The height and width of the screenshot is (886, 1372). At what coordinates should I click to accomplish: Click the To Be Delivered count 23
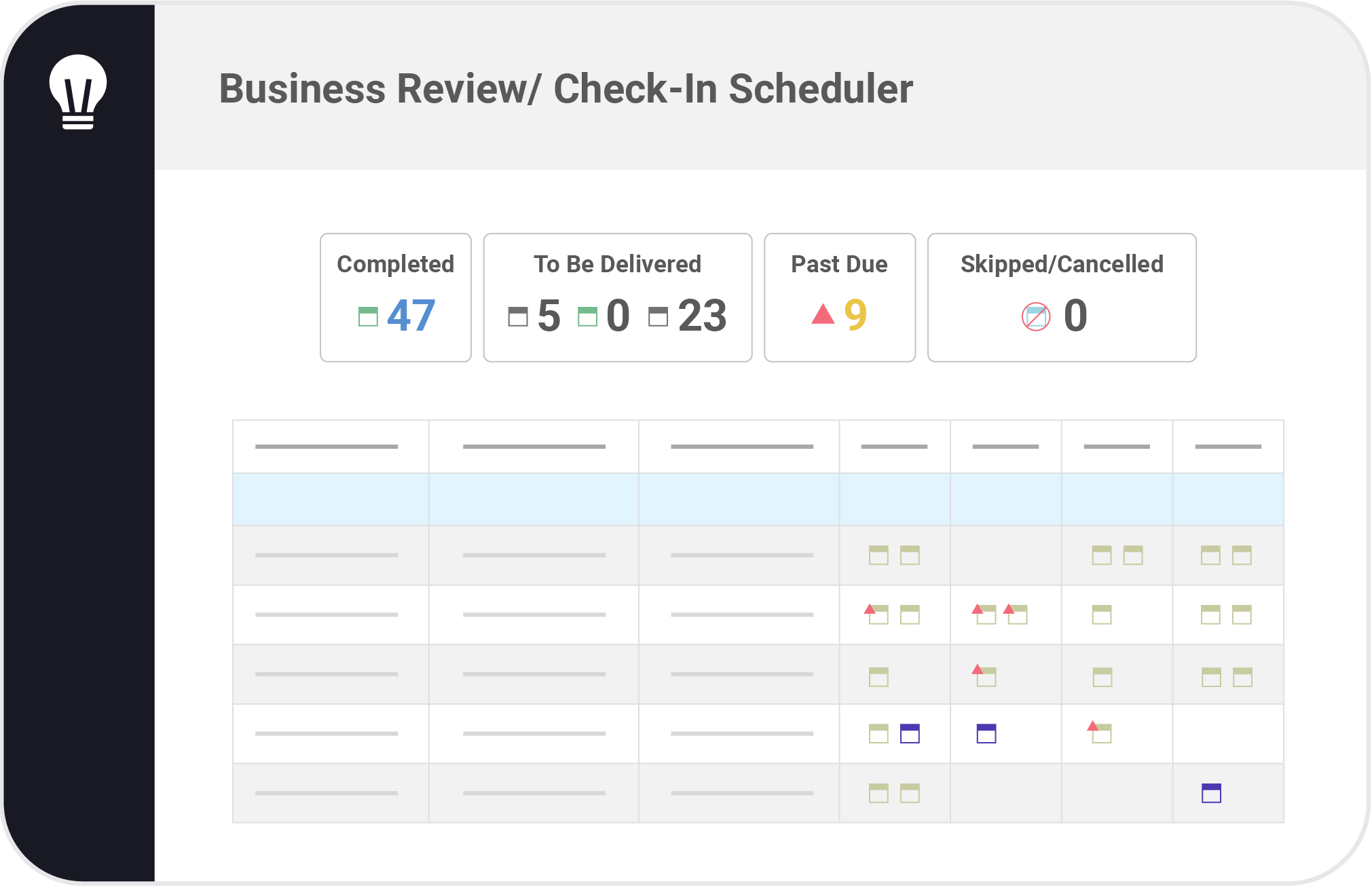[x=702, y=316]
